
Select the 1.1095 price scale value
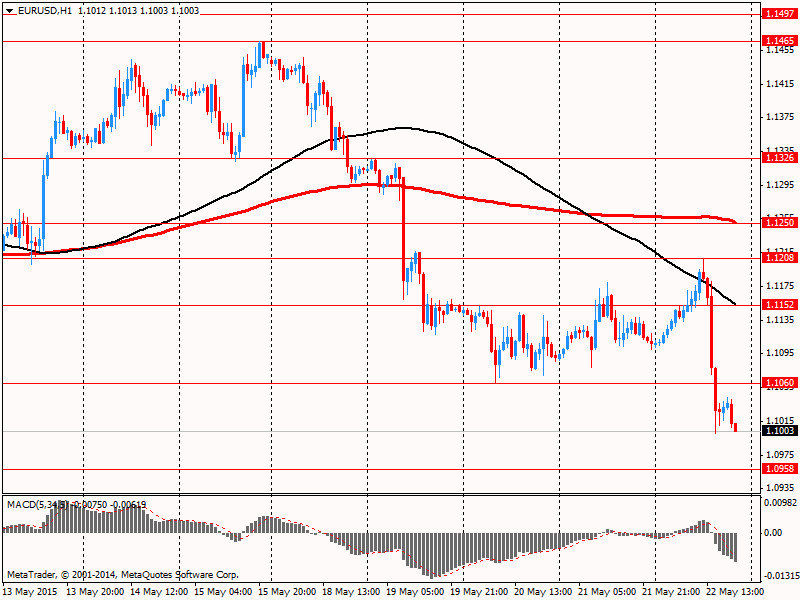click(x=781, y=353)
